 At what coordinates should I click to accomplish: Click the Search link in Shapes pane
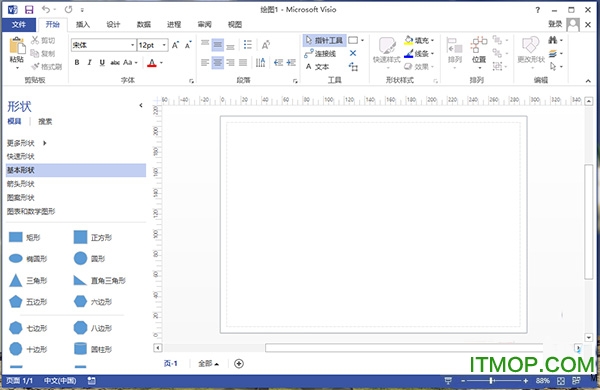point(45,121)
